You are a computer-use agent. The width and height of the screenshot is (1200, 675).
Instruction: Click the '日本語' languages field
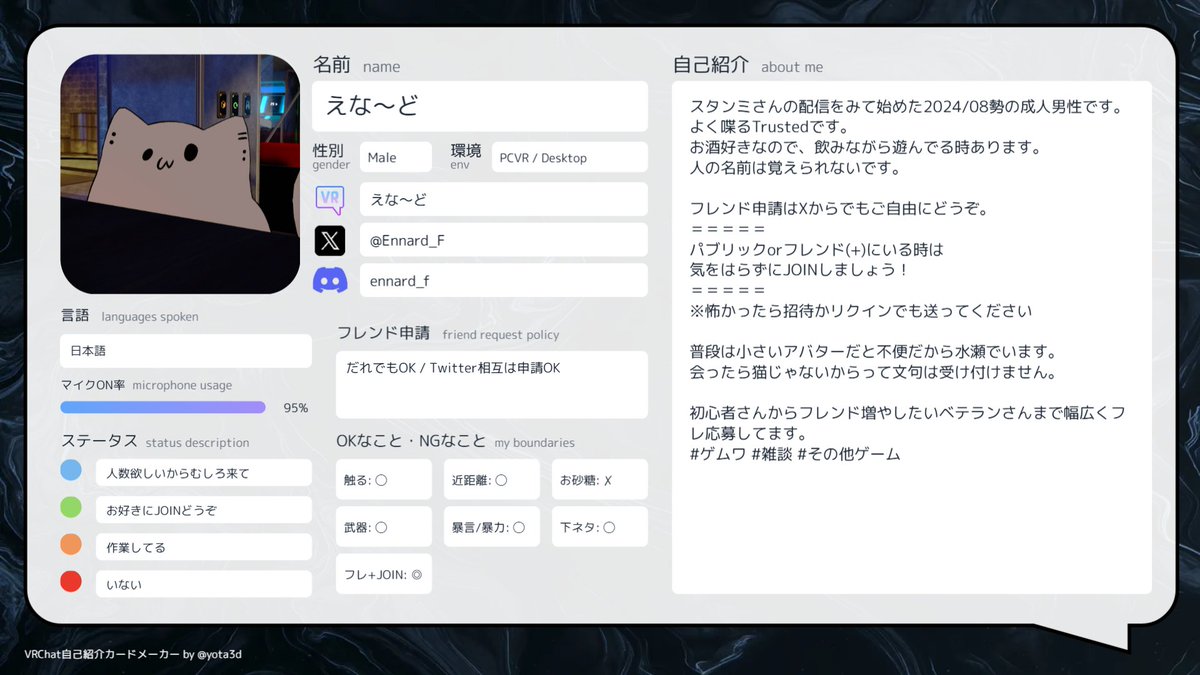click(x=186, y=351)
